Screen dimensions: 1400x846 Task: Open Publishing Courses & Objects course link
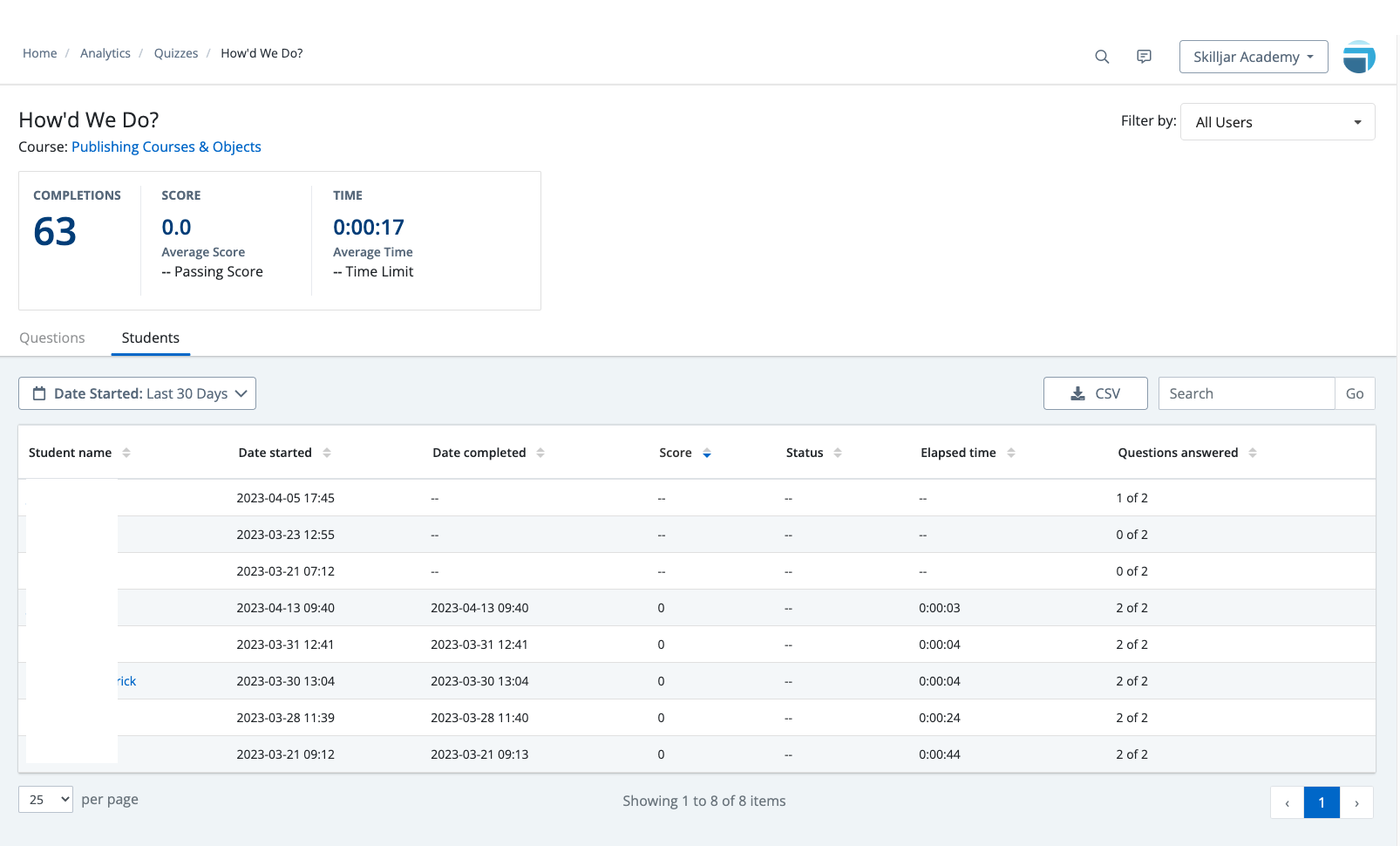pos(167,147)
